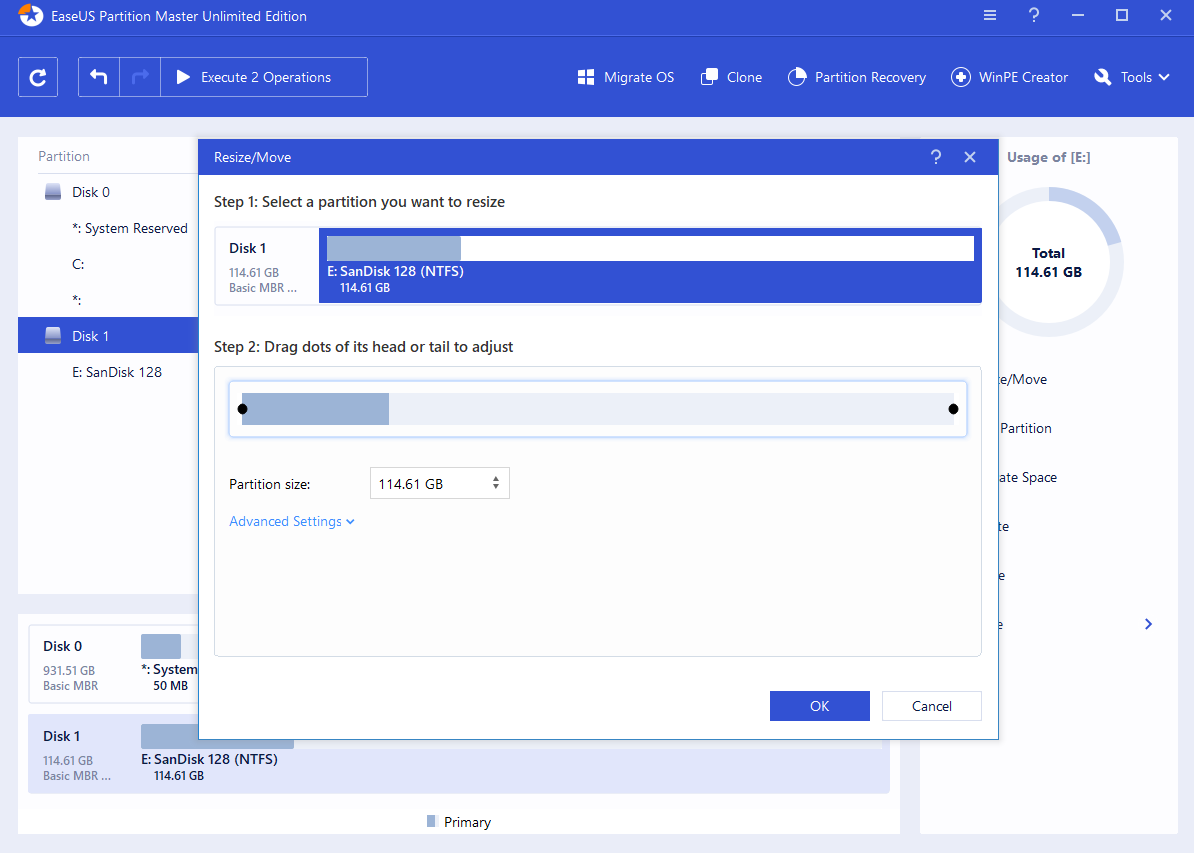Select E: SanDisk 128 in partition list
The width and height of the screenshot is (1194, 853).
(x=108, y=372)
